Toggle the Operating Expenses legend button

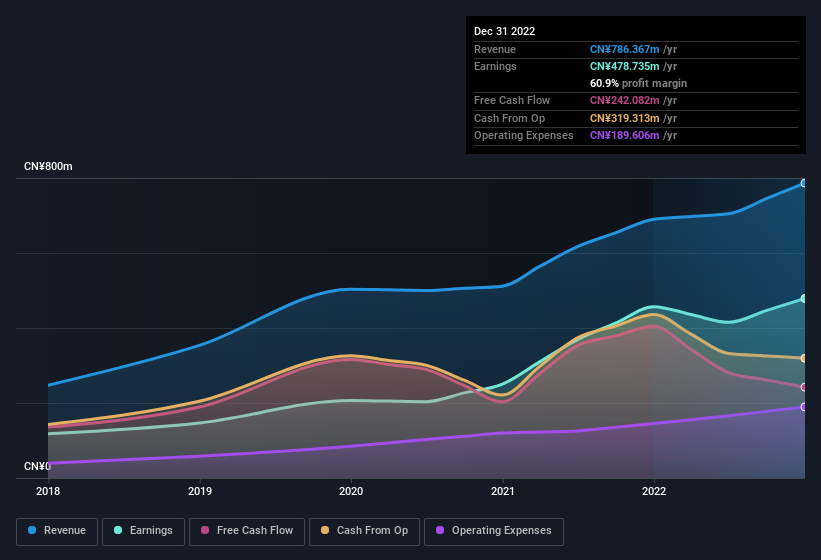[x=494, y=531]
